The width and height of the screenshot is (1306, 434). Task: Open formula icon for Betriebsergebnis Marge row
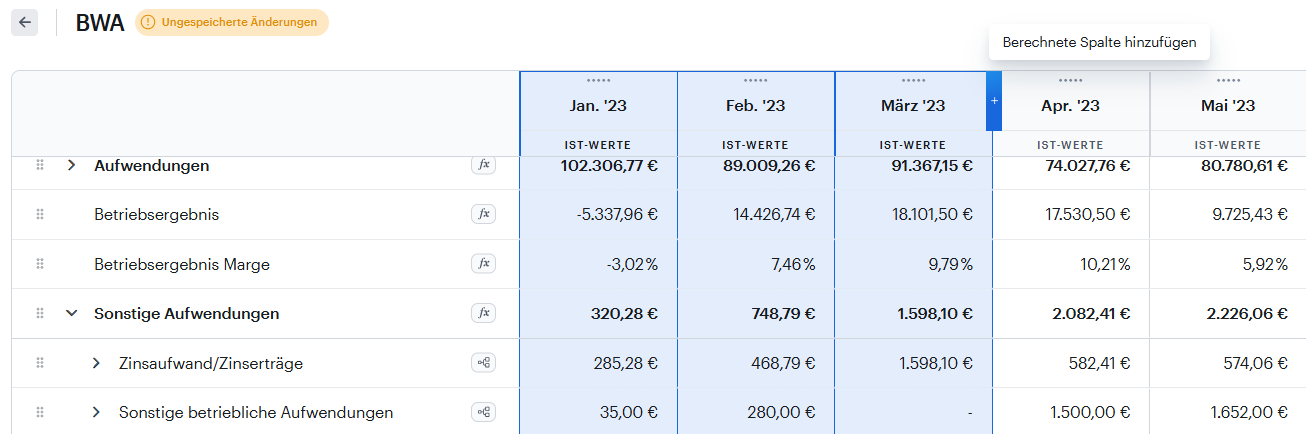pos(484,264)
